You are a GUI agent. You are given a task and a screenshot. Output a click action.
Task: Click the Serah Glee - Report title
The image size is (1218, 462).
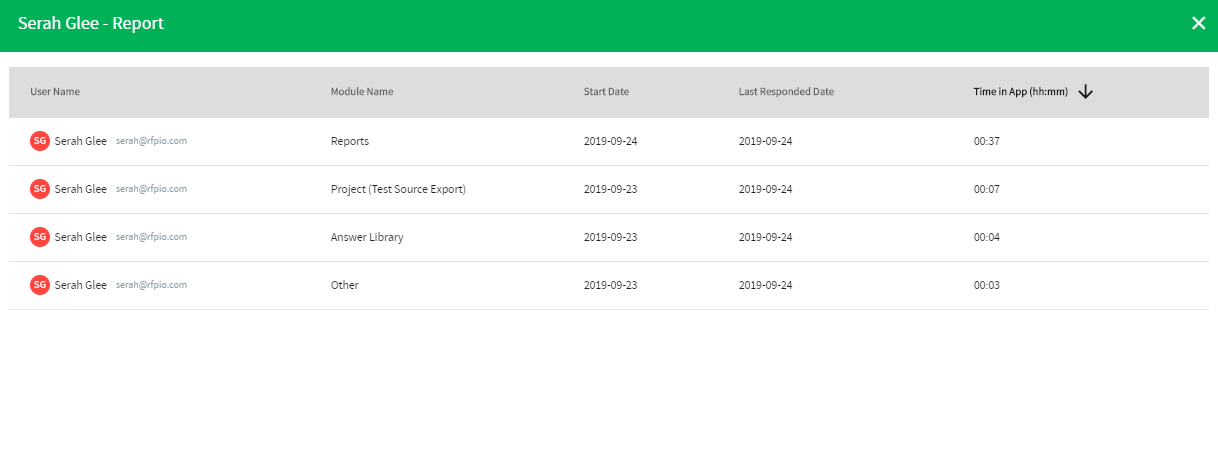pos(91,23)
